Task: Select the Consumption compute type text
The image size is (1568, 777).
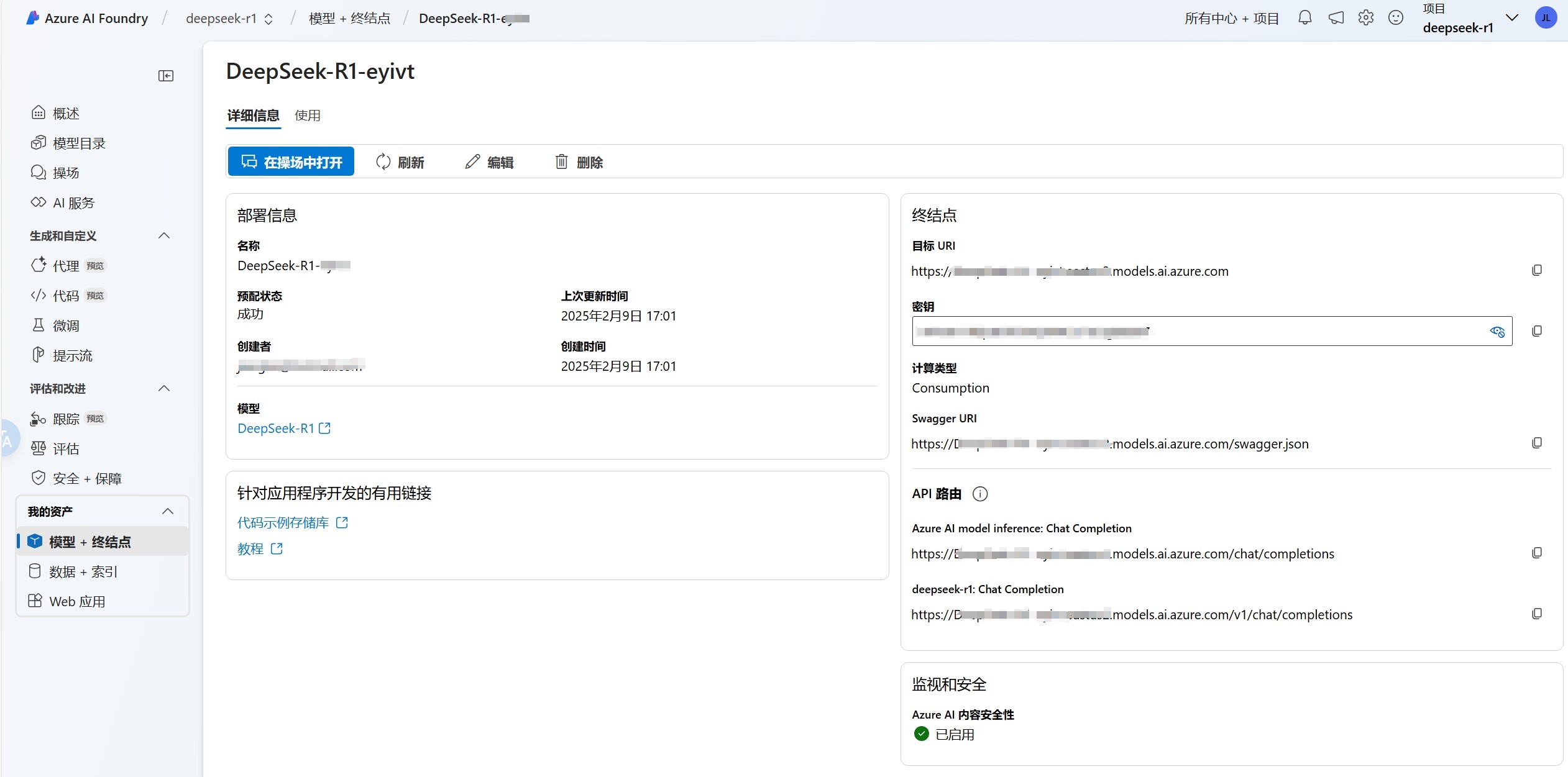Action: (x=950, y=388)
